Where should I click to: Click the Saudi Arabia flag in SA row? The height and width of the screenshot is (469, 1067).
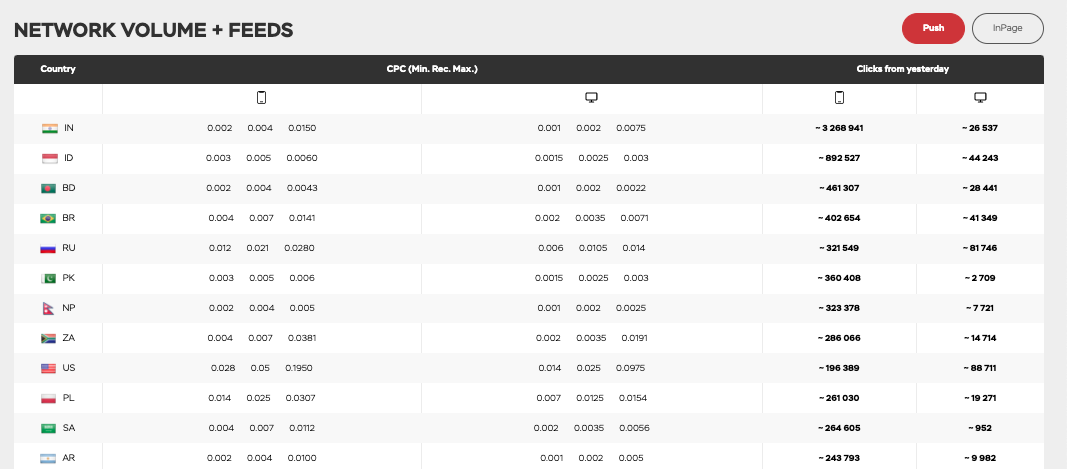coord(48,428)
